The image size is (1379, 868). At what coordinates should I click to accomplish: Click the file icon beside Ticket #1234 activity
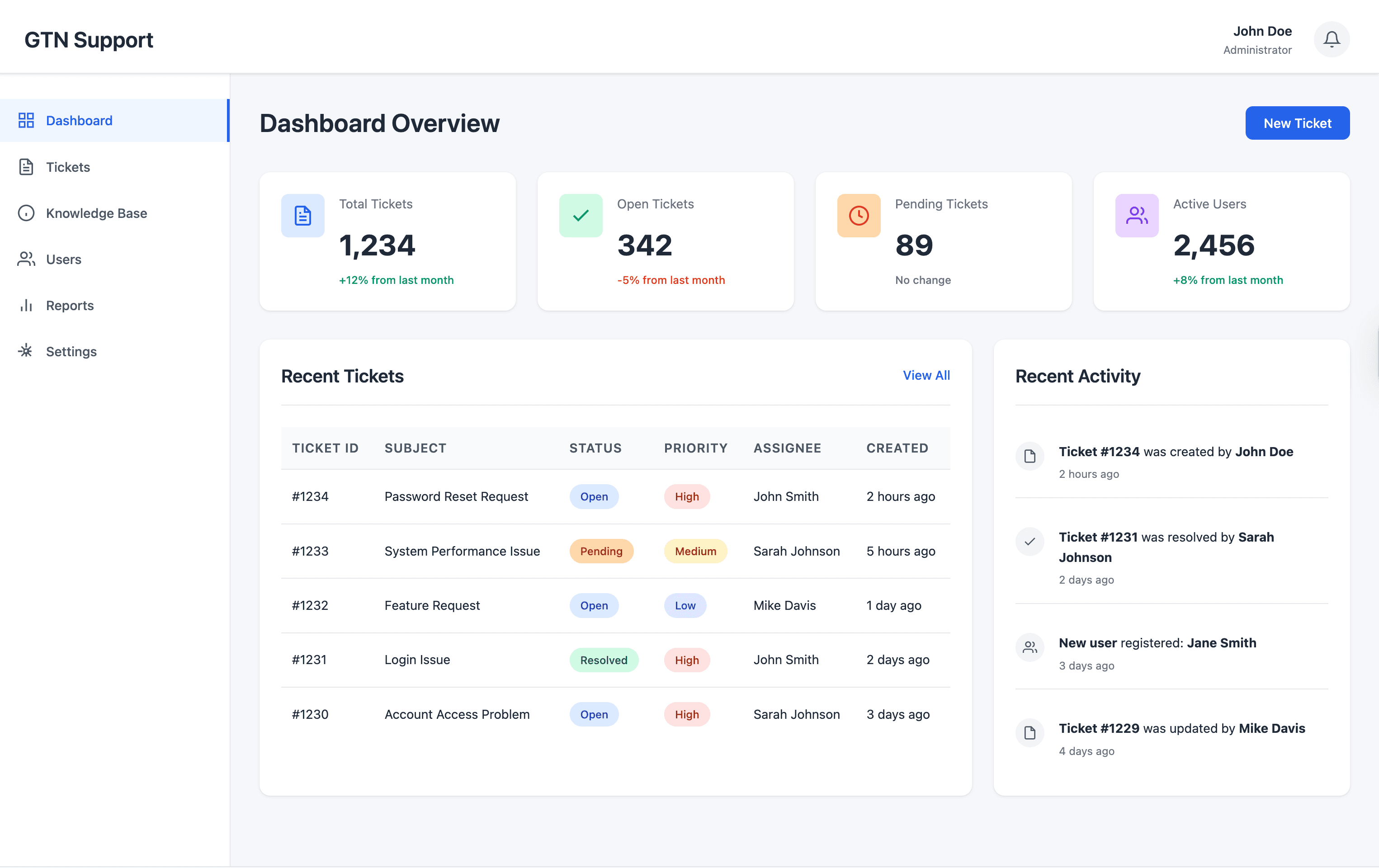pos(1029,456)
